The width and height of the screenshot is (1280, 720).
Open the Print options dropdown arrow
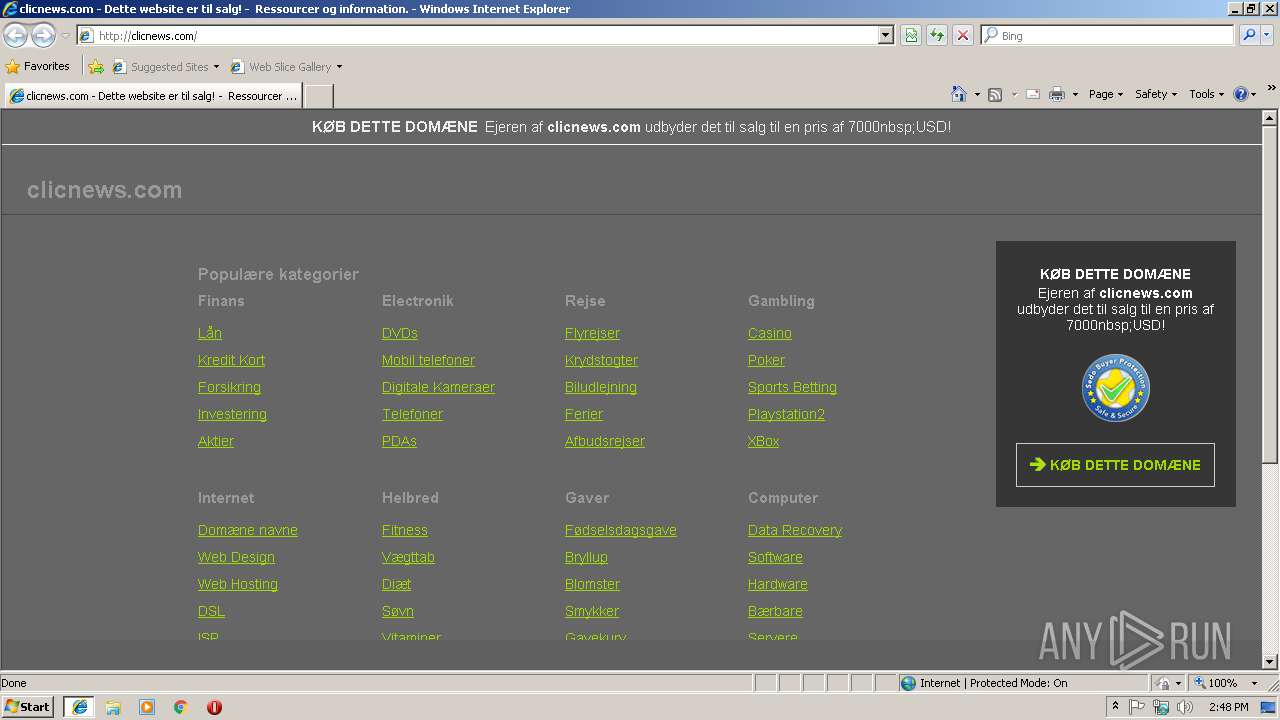1075,94
